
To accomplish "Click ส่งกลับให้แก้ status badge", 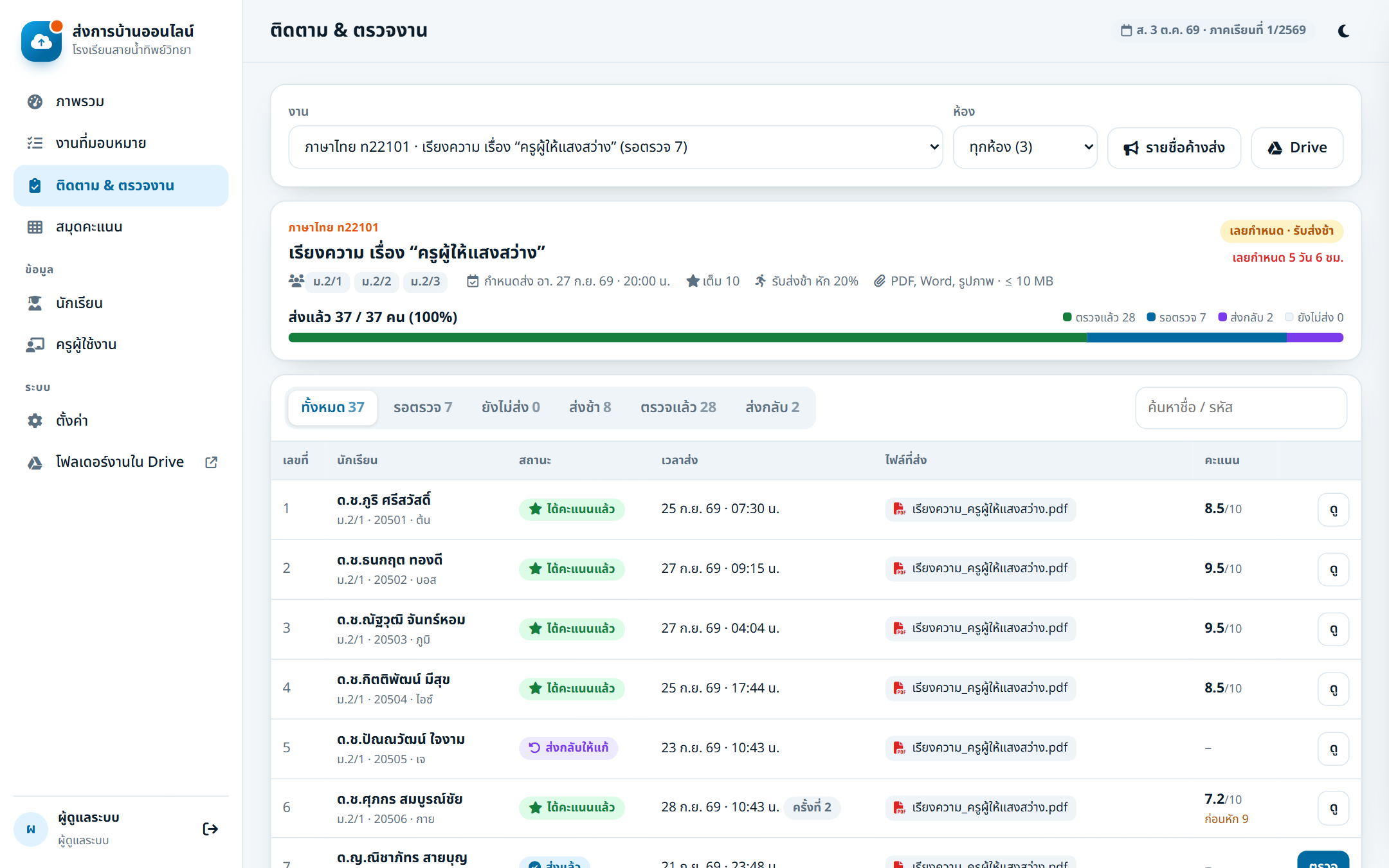I will [568, 748].
